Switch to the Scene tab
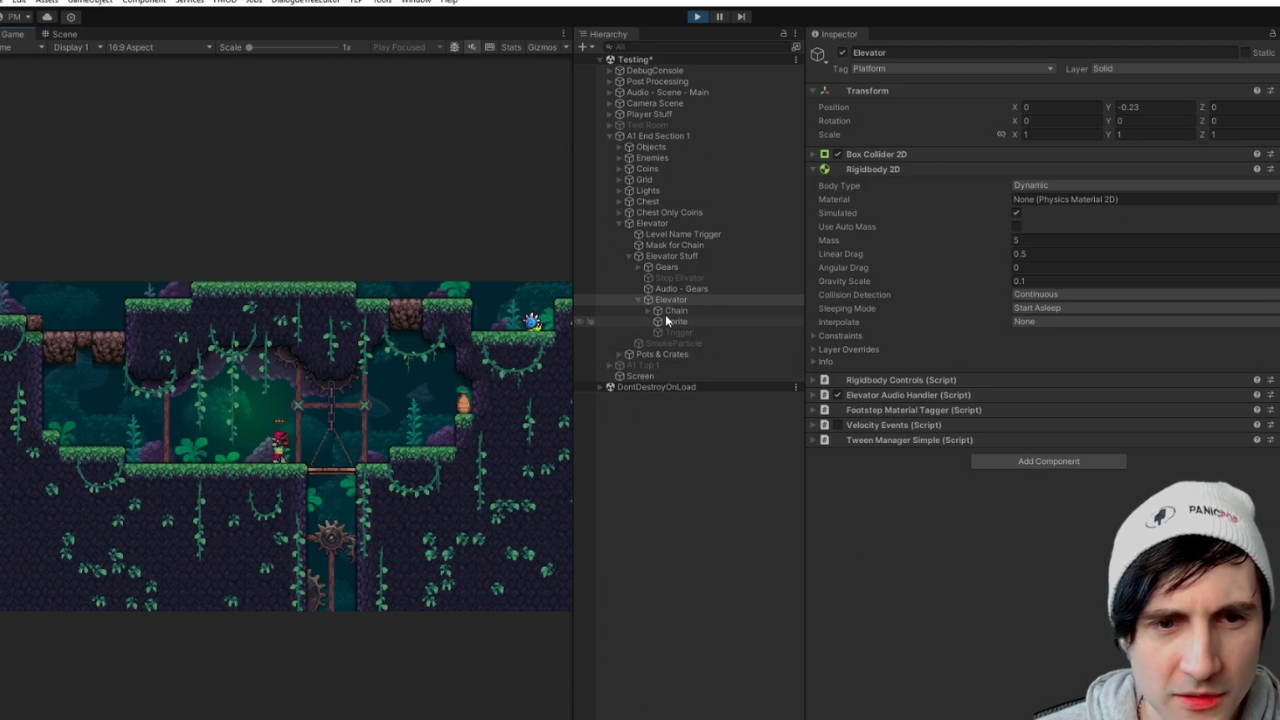 [59, 34]
